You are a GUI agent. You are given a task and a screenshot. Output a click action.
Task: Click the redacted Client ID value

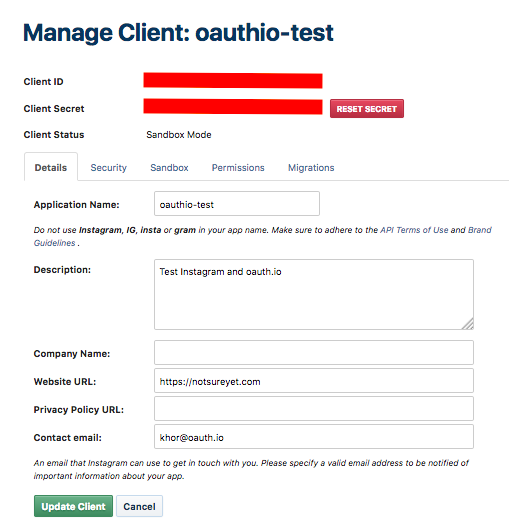pos(233,81)
